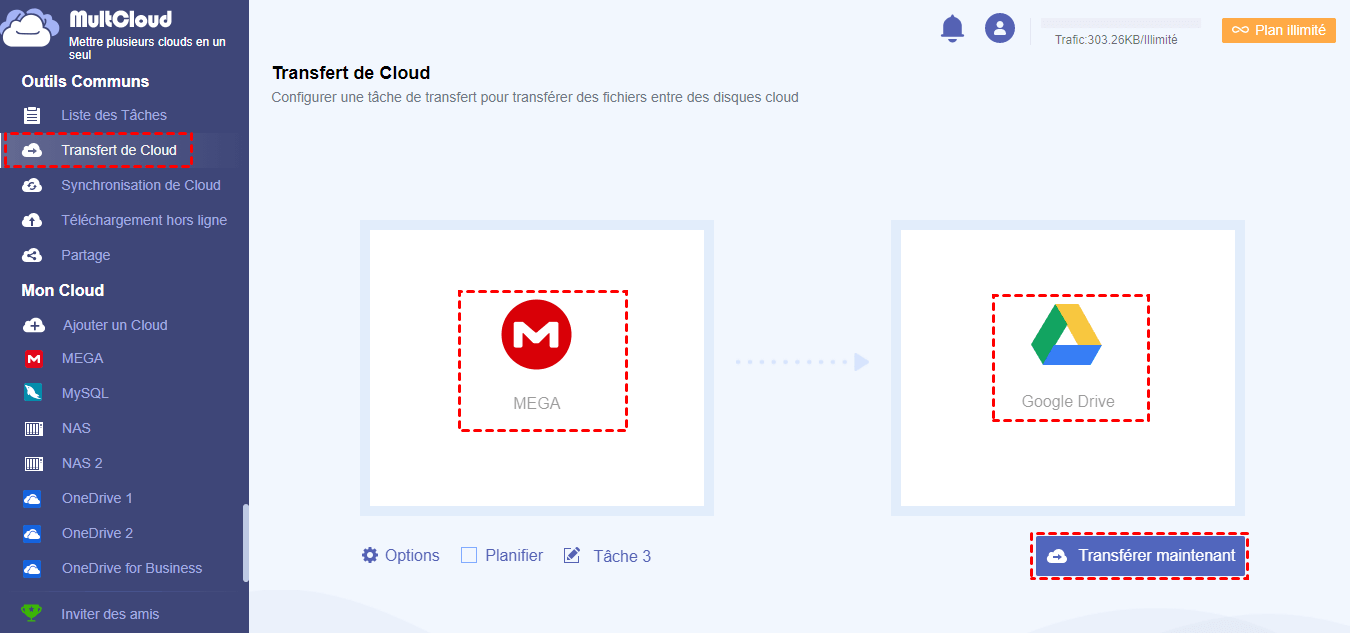This screenshot has width=1350, height=633.
Task: Click the MEGA source label
Action: 537,404
